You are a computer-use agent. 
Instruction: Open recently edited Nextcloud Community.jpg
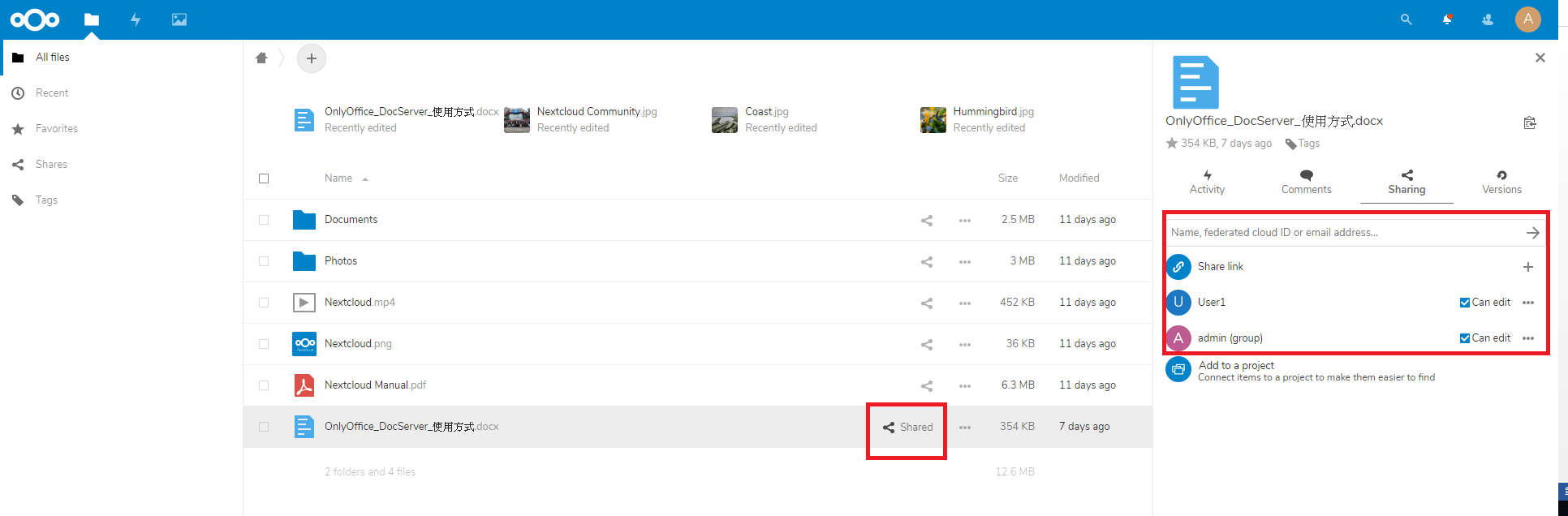(x=597, y=112)
